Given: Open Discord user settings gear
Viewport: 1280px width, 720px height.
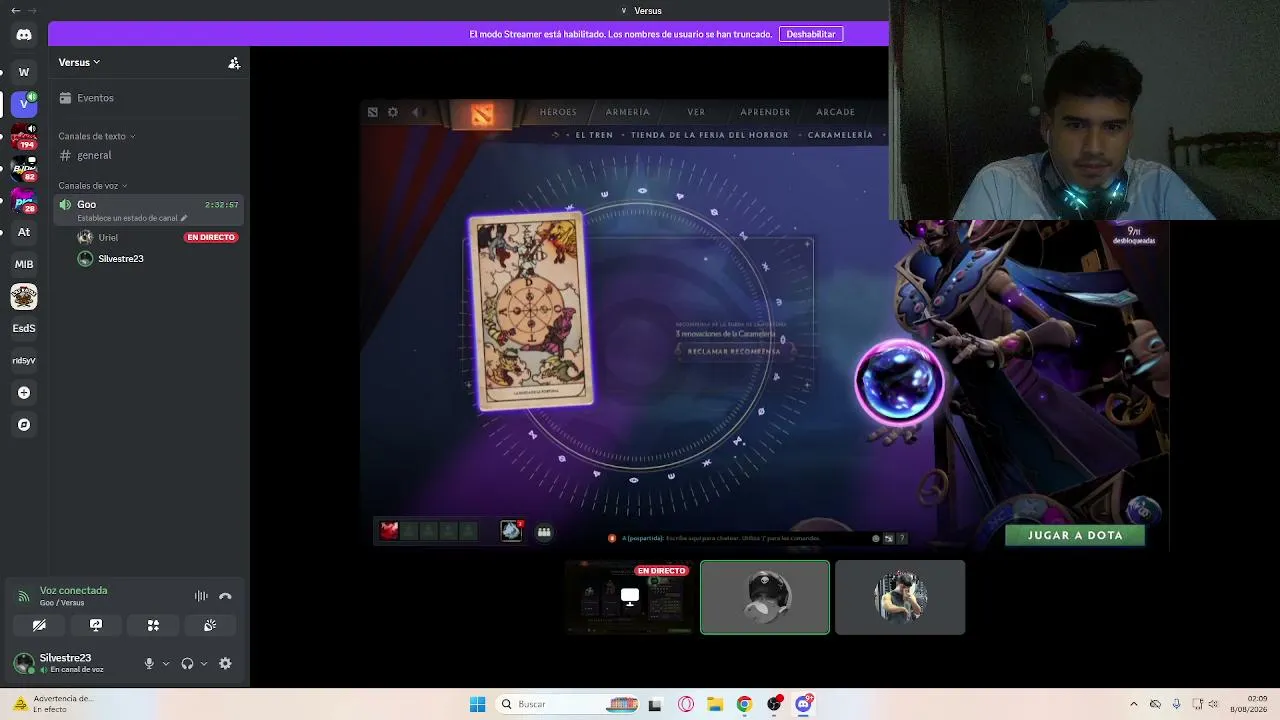Looking at the screenshot, I should coord(225,663).
